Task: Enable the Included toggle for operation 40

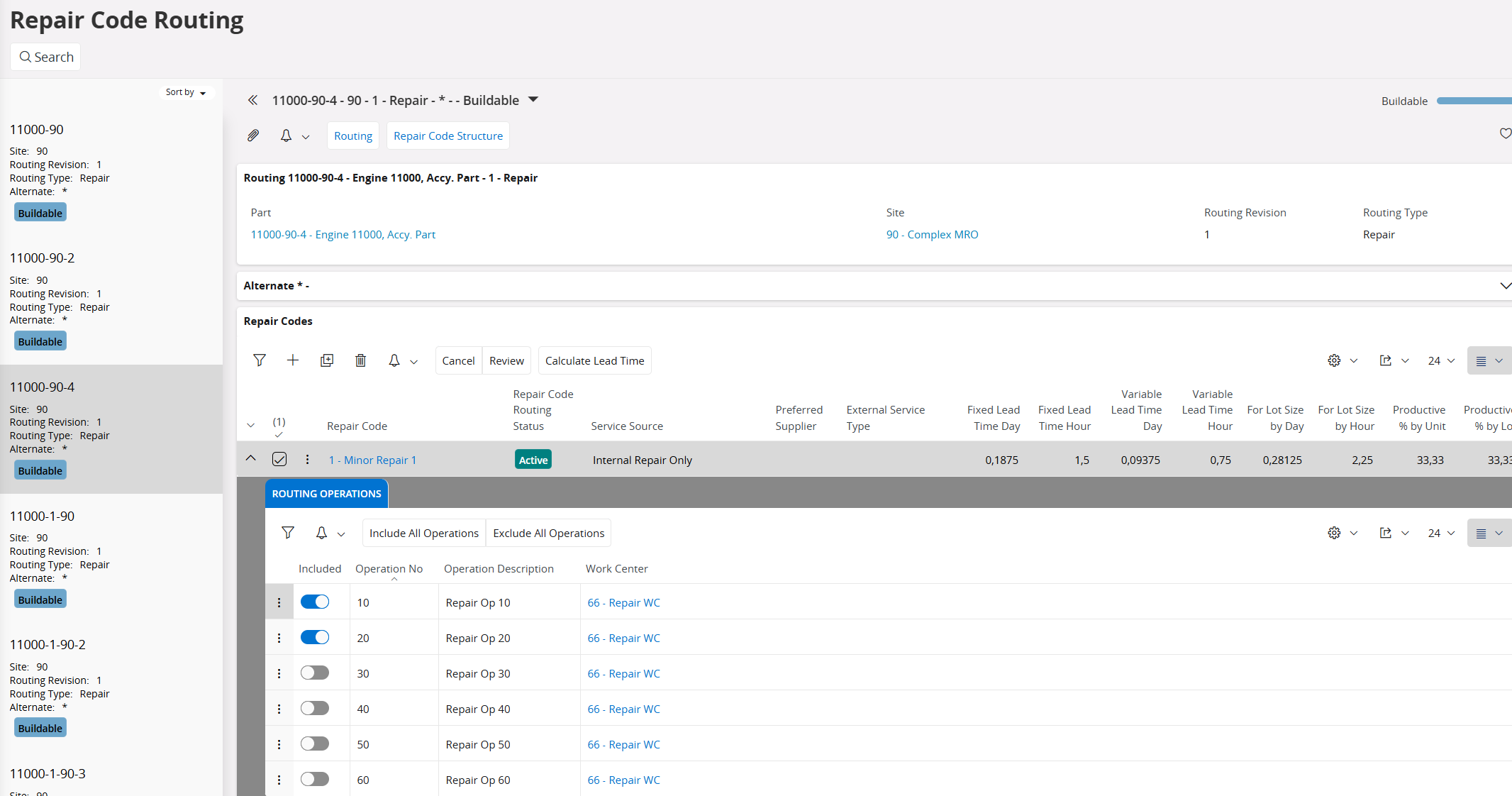Action: (315, 708)
